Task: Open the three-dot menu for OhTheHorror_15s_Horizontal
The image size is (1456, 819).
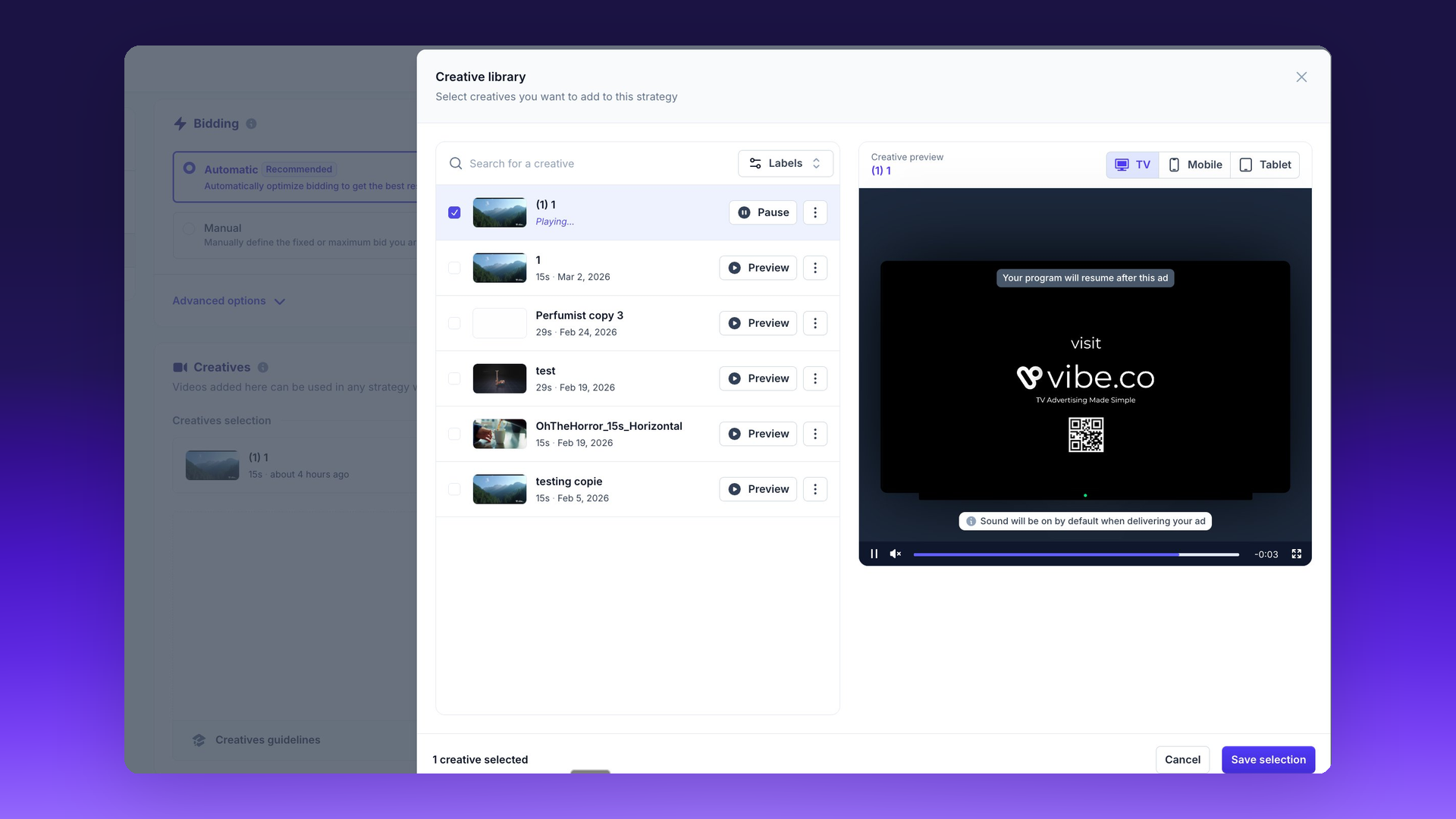Action: 815,434
